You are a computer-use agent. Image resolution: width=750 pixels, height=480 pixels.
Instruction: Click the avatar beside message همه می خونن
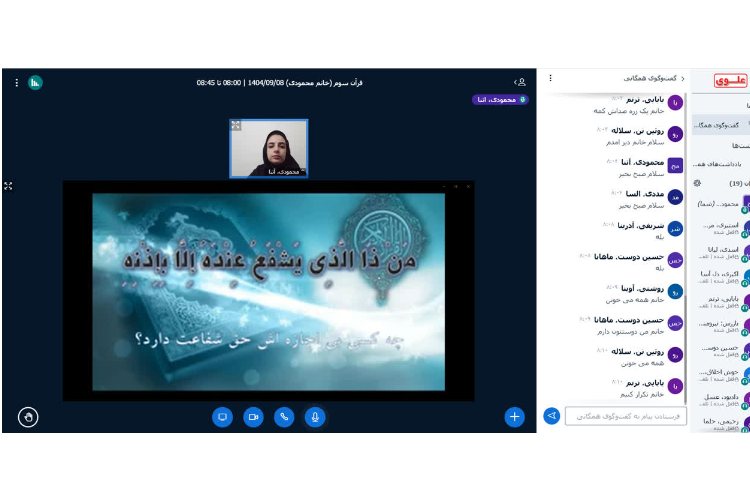coord(675,355)
